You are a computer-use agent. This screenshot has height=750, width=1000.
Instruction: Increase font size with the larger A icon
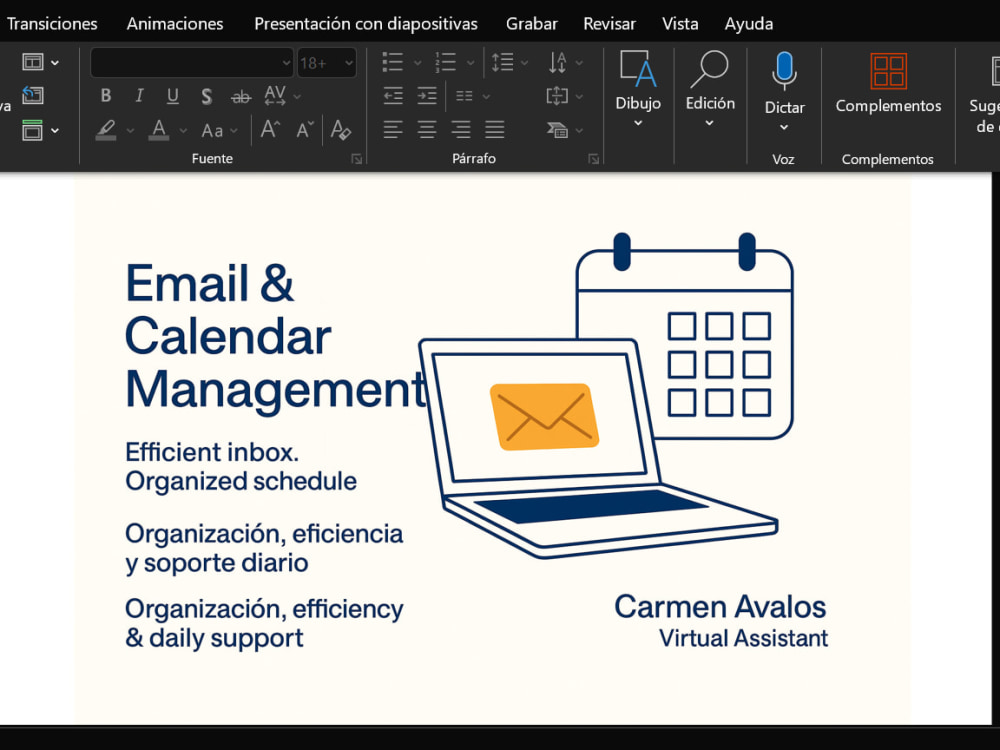pos(270,129)
